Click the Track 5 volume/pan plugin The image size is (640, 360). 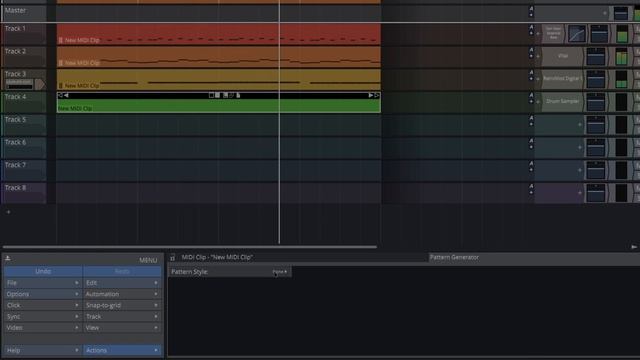(x=596, y=125)
